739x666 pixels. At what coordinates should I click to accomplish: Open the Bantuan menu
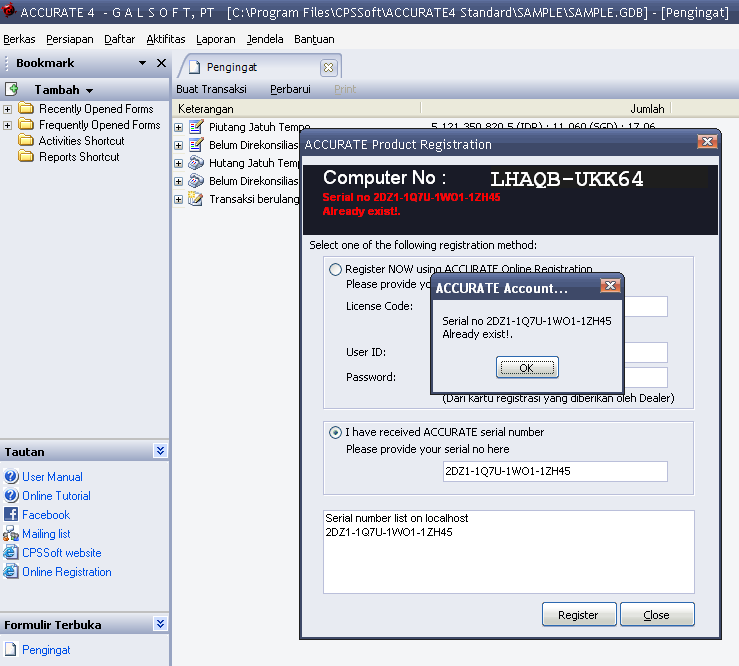click(x=314, y=39)
